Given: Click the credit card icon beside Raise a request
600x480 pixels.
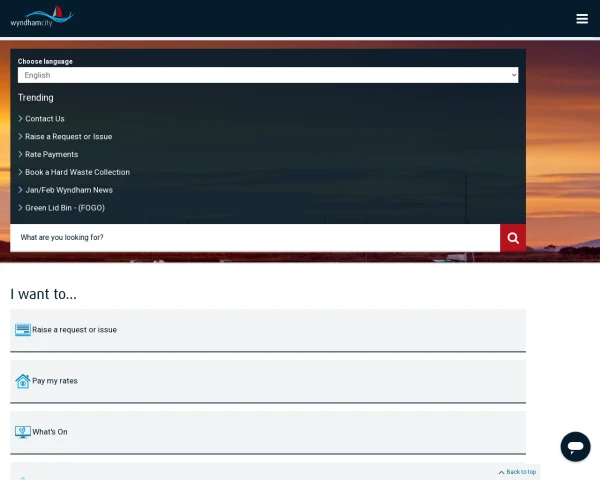Looking at the screenshot, I should [x=23, y=330].
